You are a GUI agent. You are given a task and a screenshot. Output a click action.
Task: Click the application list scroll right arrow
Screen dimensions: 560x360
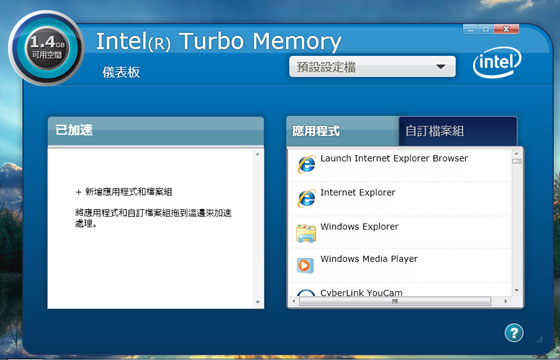[505, 301]
